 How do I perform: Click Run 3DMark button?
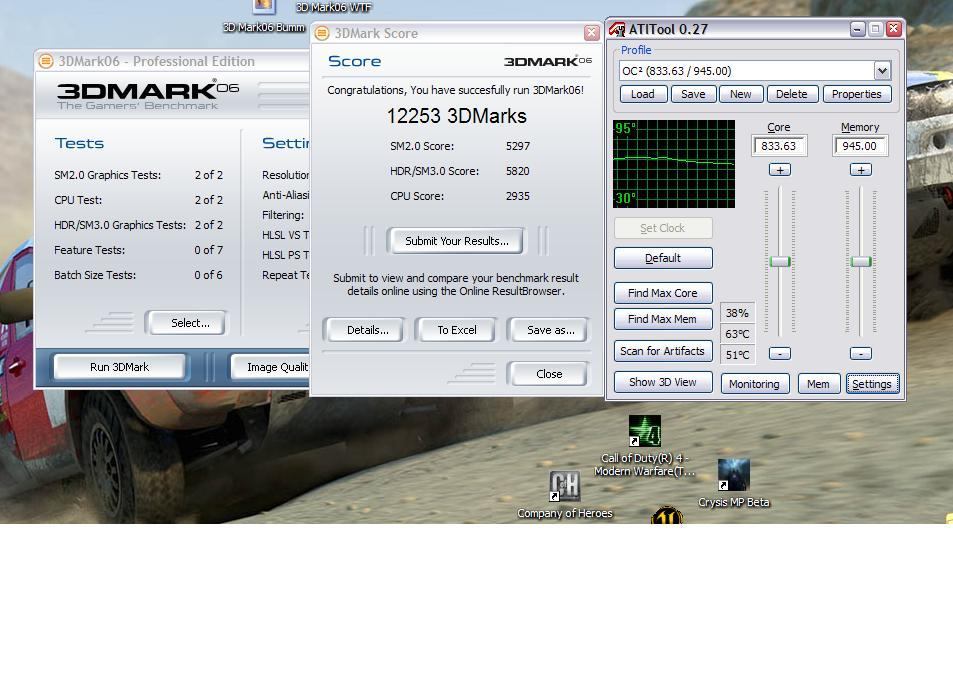(x=120, y=367)
